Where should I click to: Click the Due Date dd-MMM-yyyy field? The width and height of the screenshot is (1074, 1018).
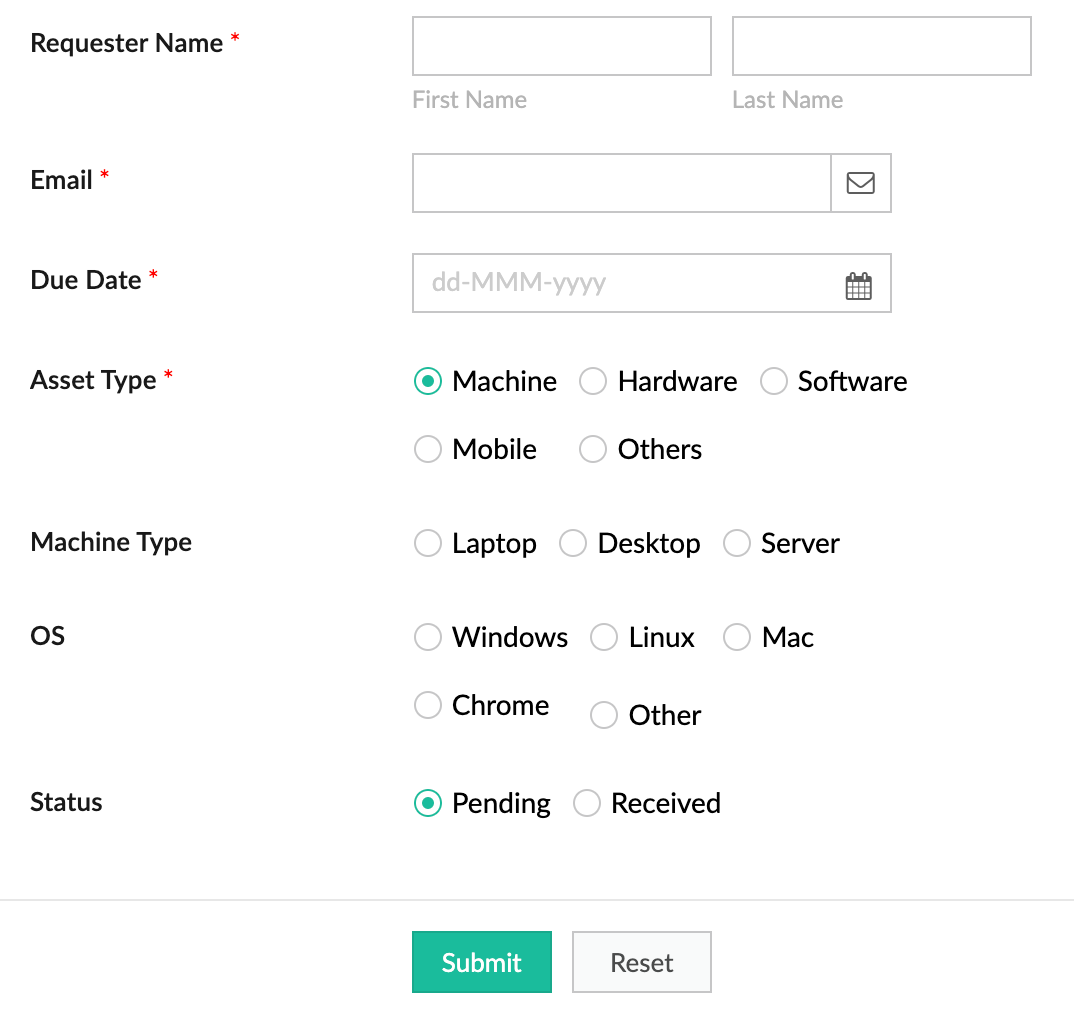[x=651, y=283]
